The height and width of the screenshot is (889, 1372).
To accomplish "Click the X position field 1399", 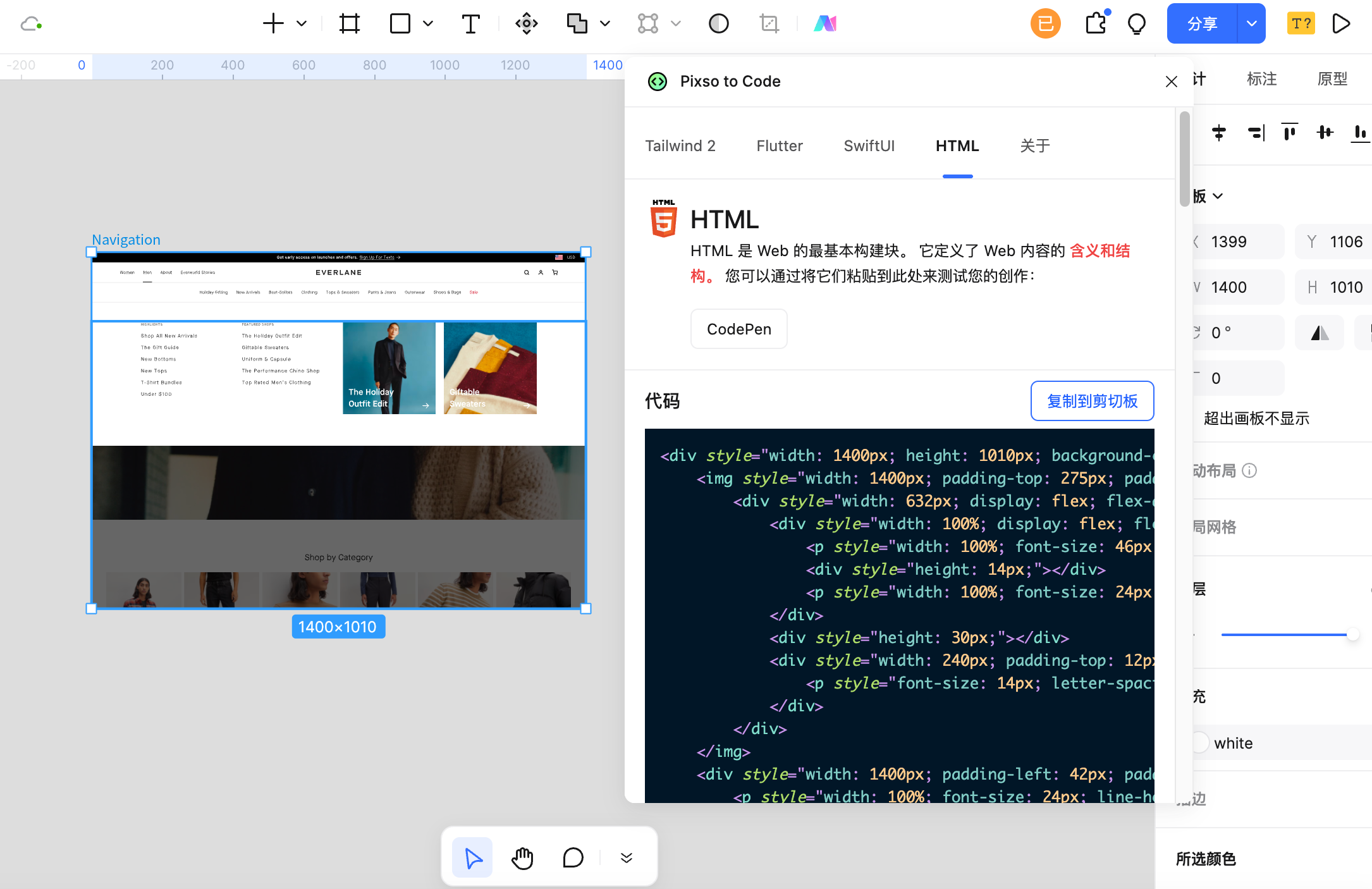I will pos(1239,242).
